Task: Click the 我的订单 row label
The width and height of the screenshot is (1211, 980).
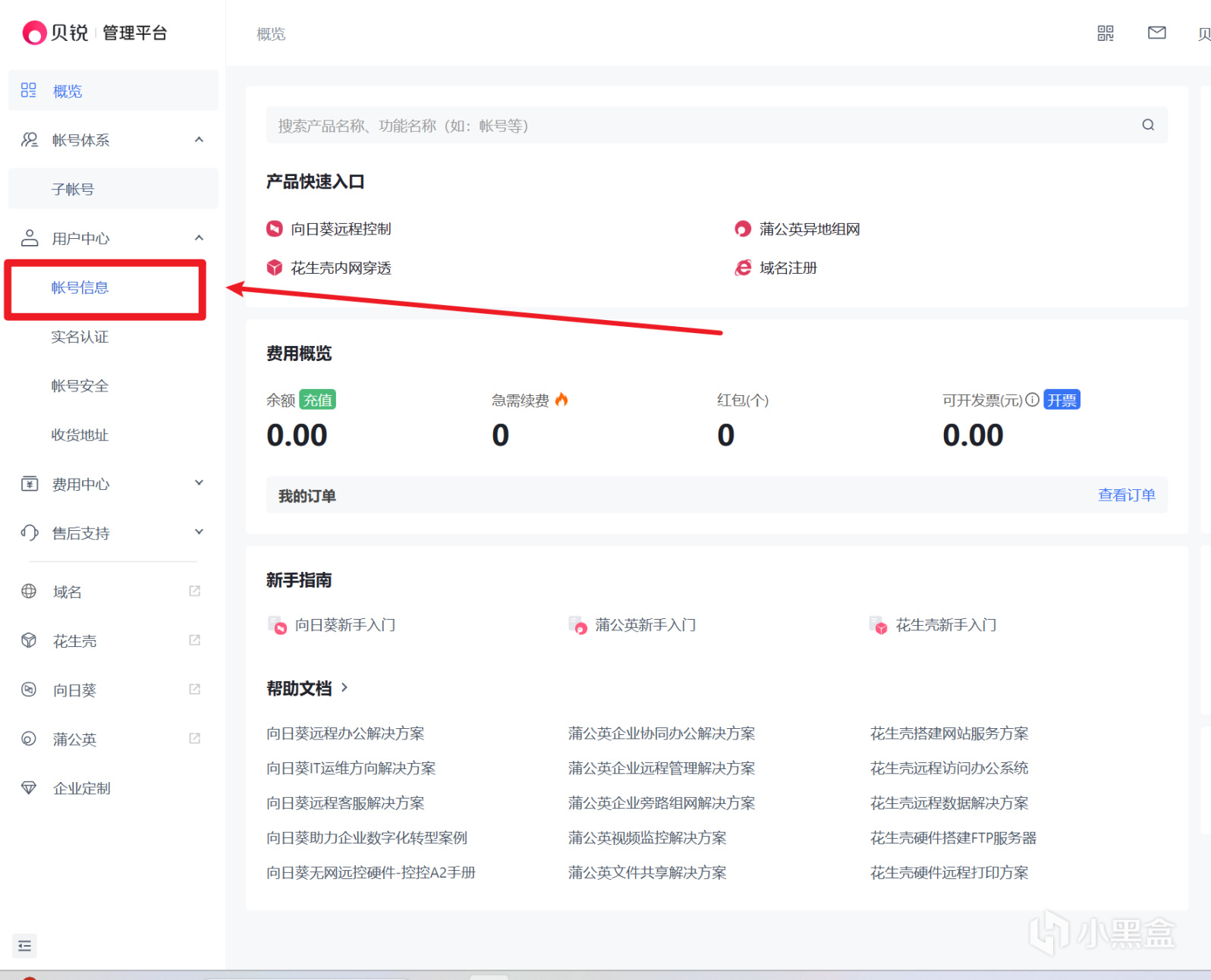Action: pos(307,496)
